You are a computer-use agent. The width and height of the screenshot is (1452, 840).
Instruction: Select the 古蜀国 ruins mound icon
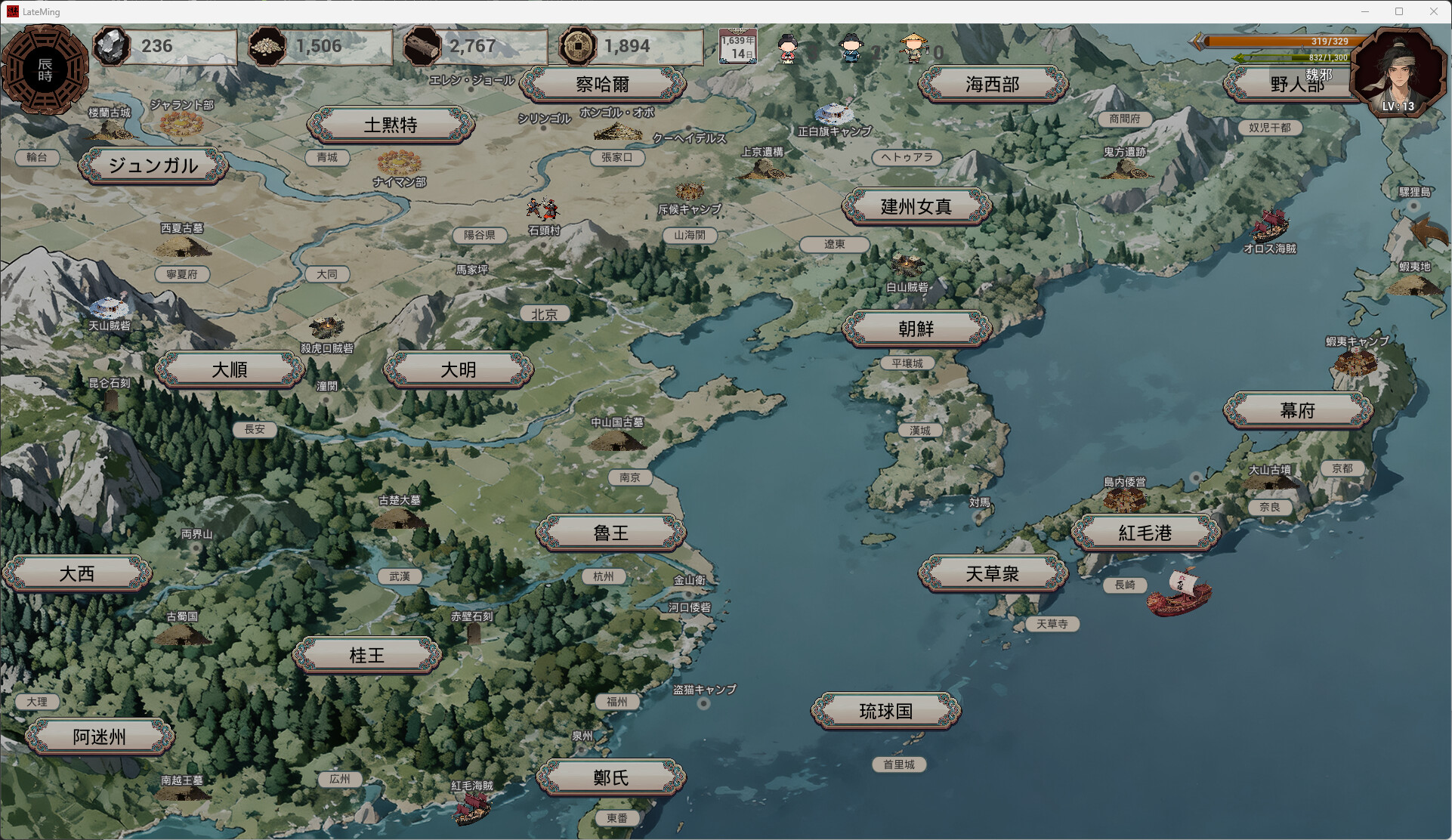click(182, 634)
